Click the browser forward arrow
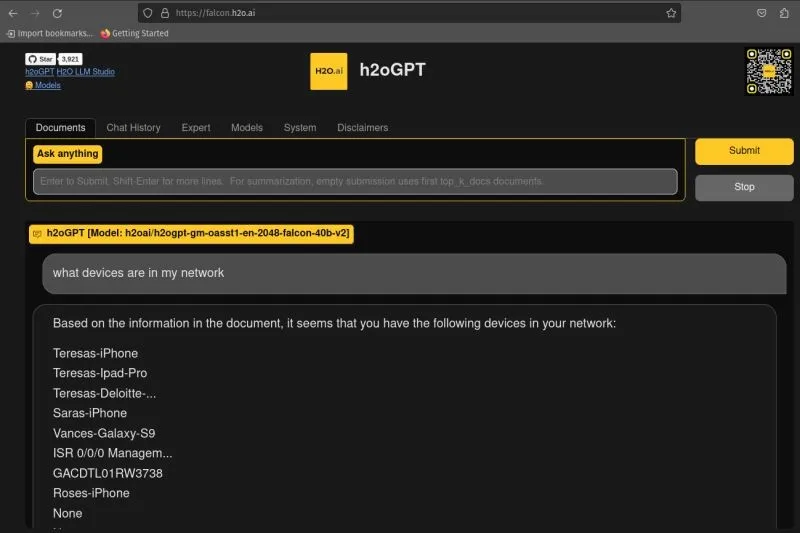 pyautogui.click(x=35, y=13)
